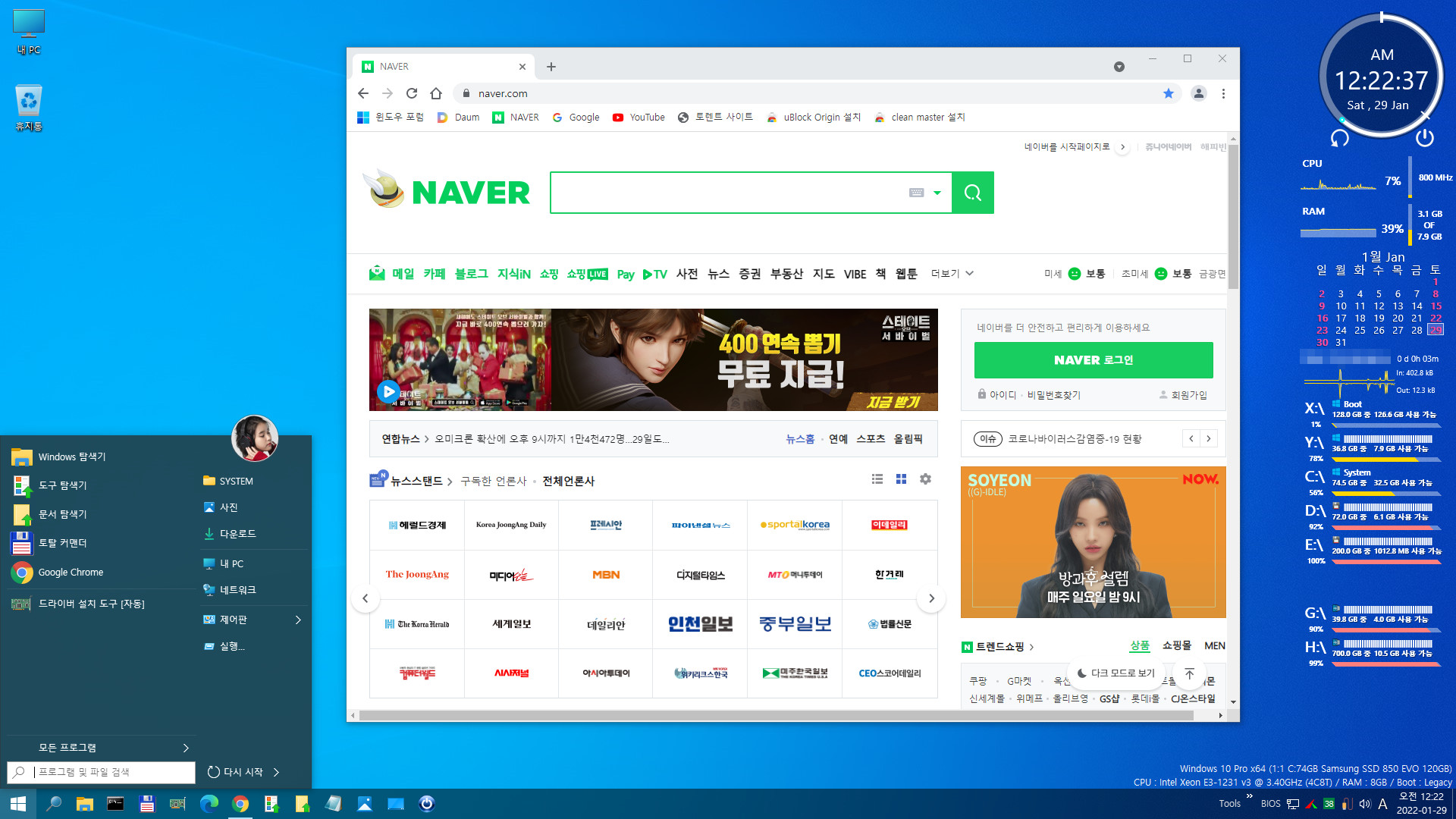
Task: Go to next newsstand page
Action: 931,598
